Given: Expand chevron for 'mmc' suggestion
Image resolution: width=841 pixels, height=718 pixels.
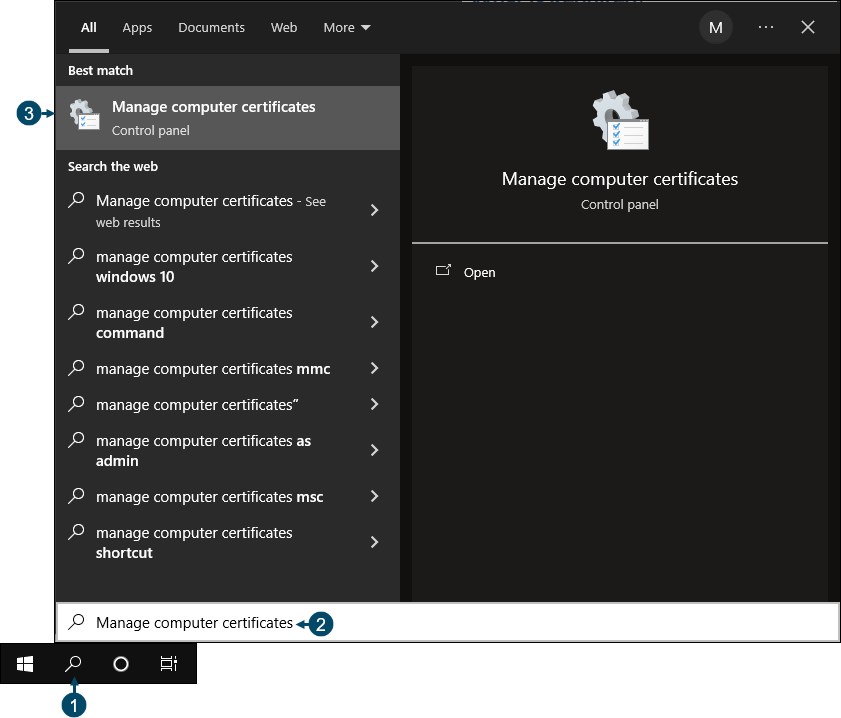Looking at the screenshot, I should 374,368.
